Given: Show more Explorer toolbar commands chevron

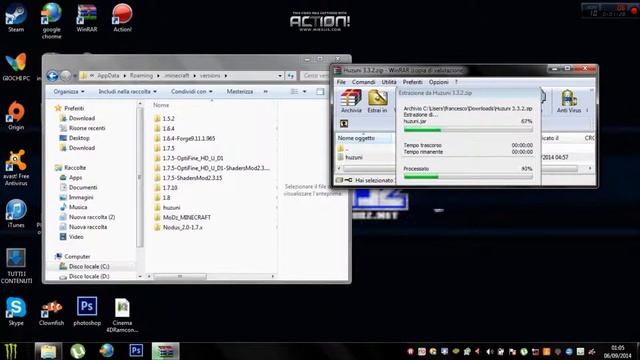Looking at the screenshot, I should pyautogui.click(x=266, y=91).
